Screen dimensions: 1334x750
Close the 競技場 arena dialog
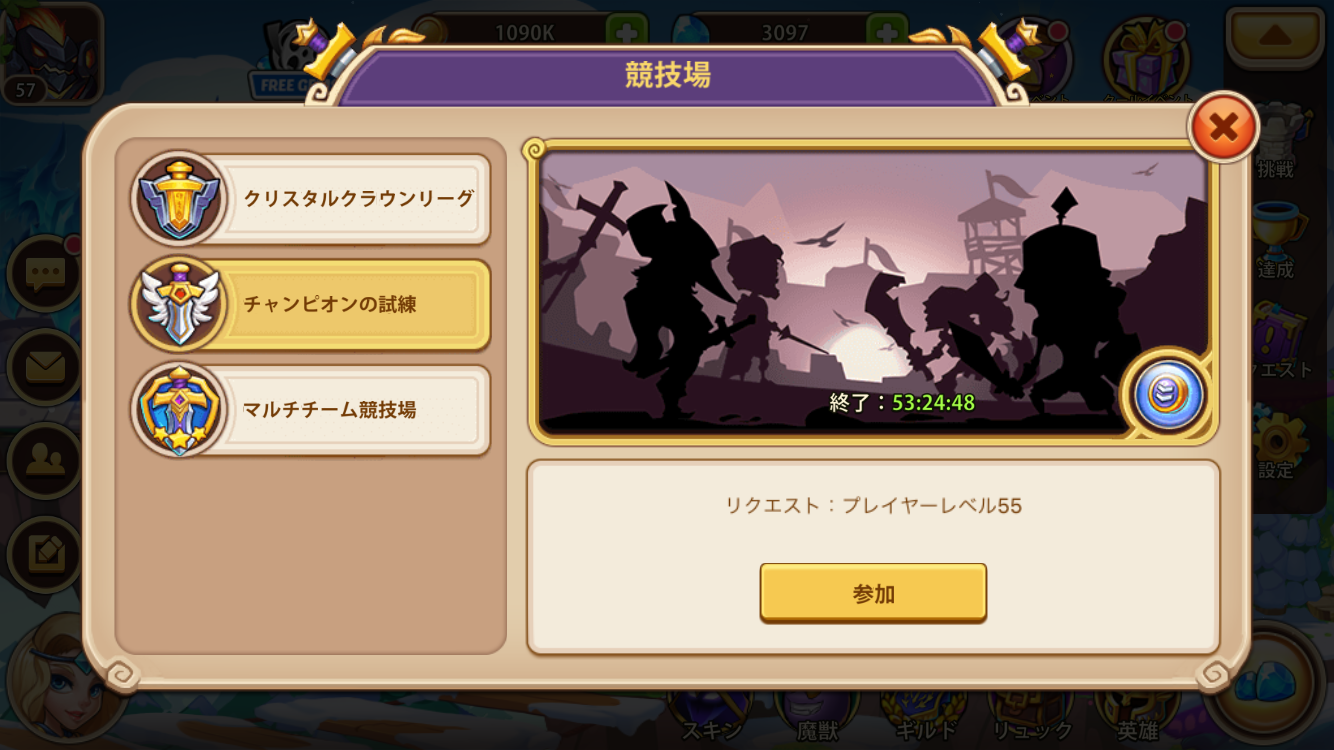(x=1222, y=127)
